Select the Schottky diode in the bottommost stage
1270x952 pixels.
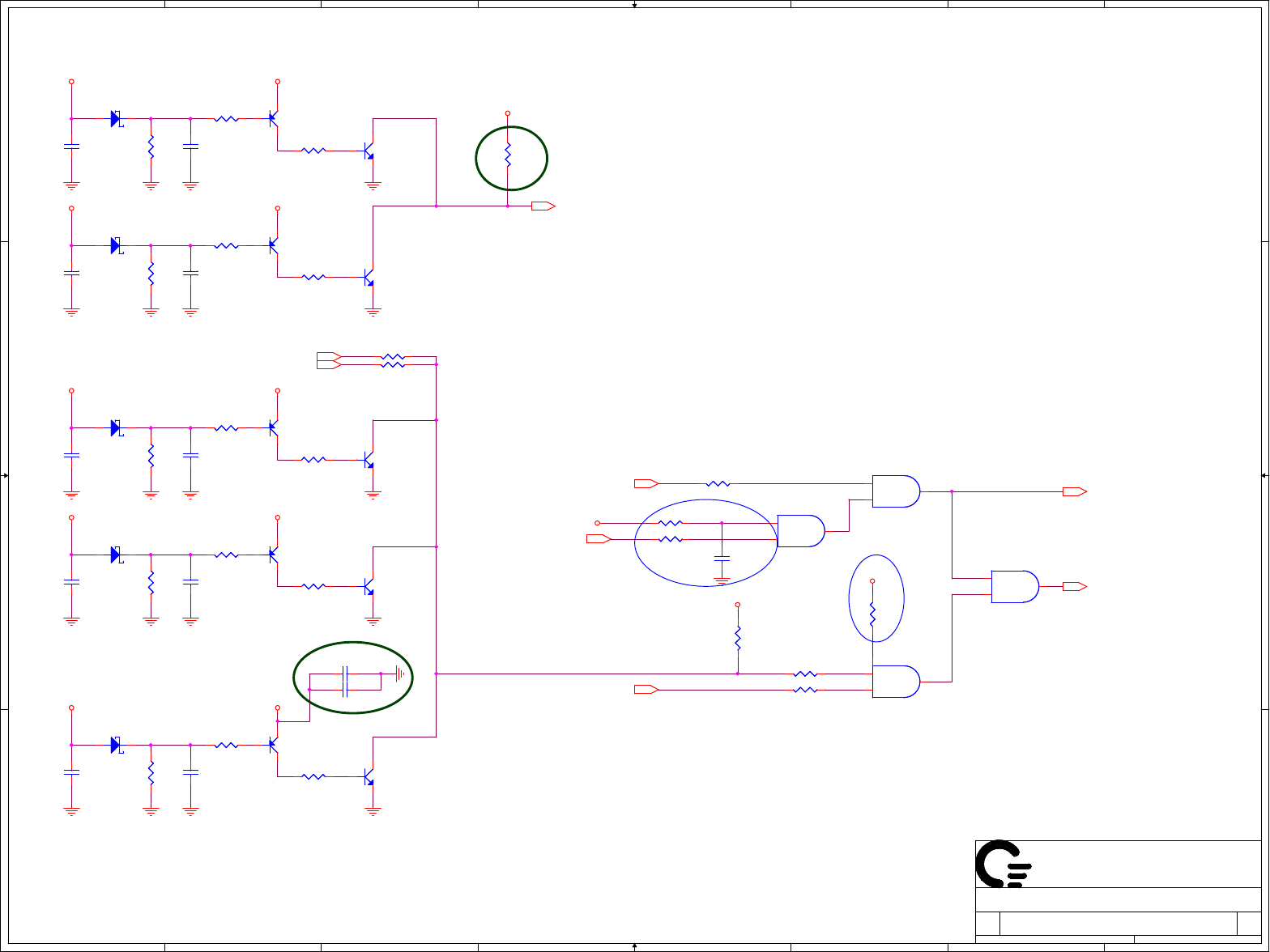[116, 745]
